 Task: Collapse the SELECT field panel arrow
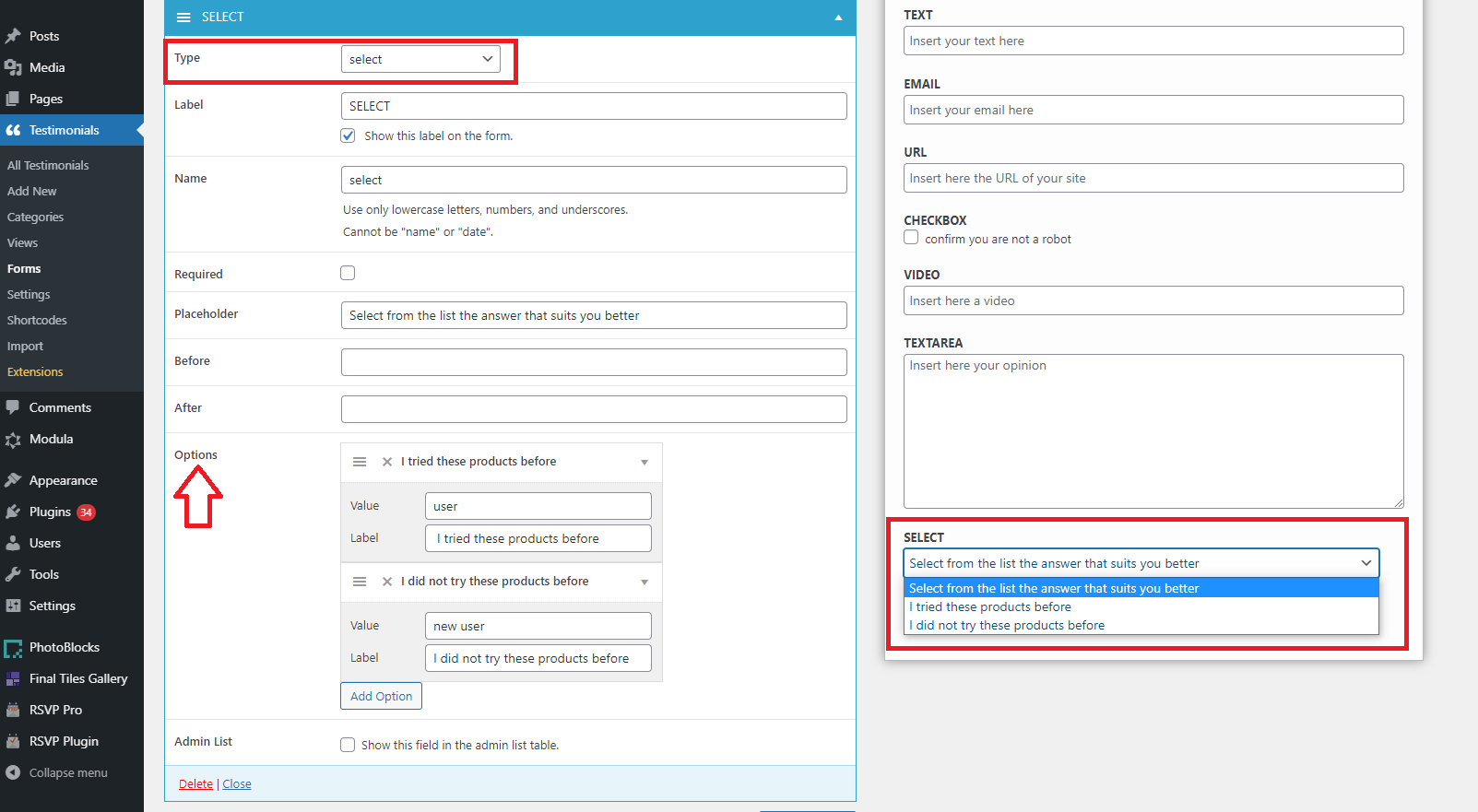pyautogui.click(x=838, y=18)
